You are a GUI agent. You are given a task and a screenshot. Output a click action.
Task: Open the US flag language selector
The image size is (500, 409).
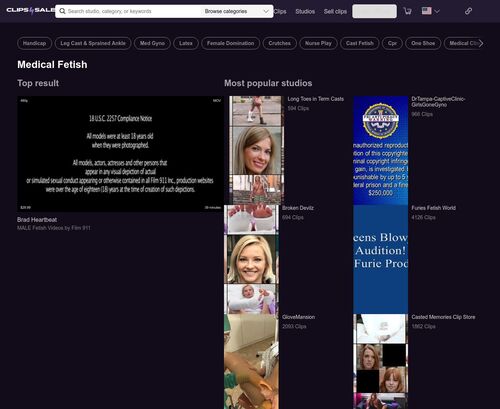point(430,11)
